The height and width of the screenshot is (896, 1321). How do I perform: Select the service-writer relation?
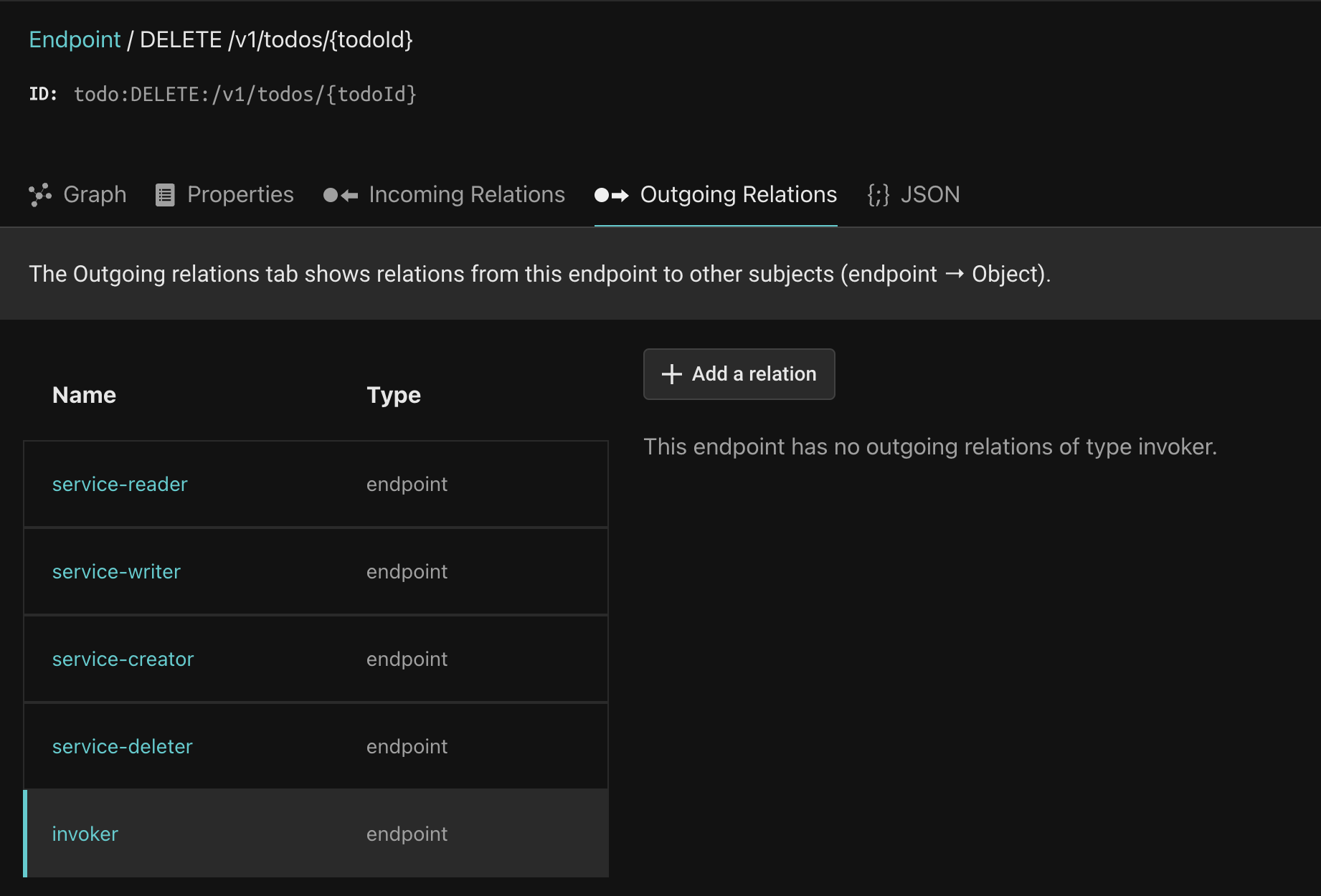116,572
